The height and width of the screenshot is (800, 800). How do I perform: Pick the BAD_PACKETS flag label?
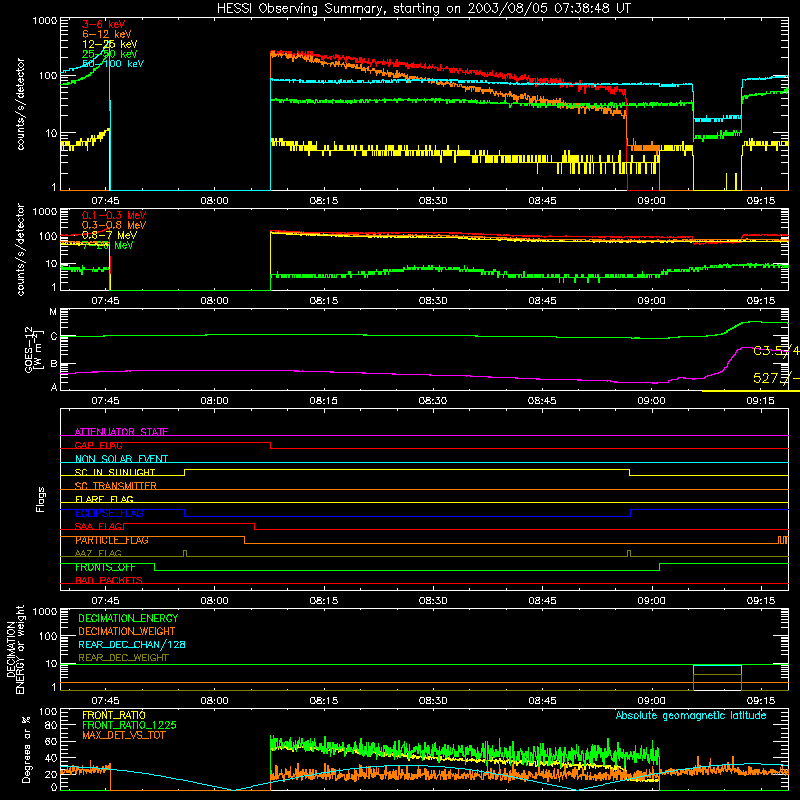(x=109, y=580)
